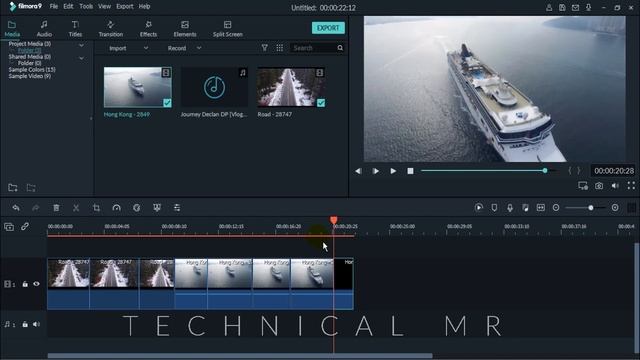Click the EXPORT button
The image size is (640, 360).
coord(328,28)
